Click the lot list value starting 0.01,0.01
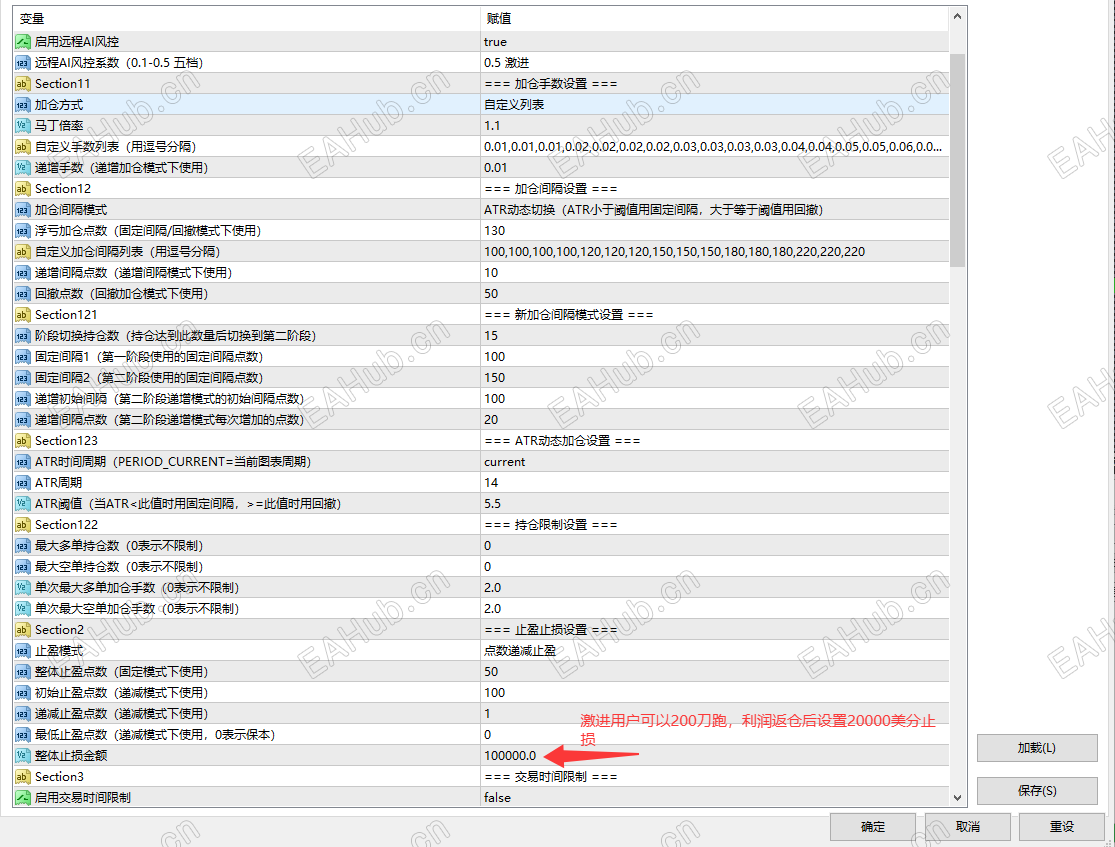This screenshot has height=847, width=1115. (x=715, y=147)
